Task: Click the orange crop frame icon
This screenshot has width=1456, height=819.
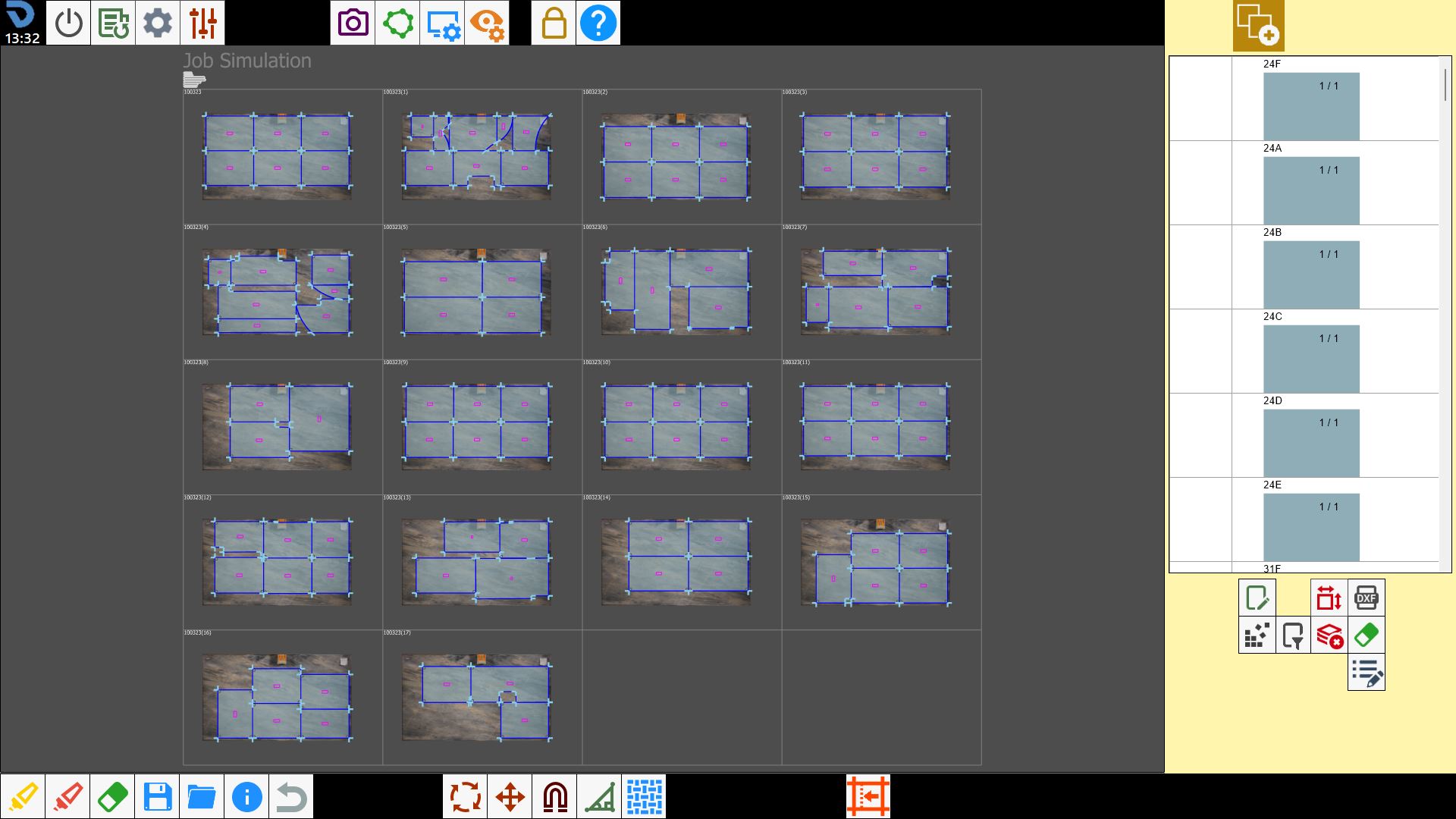Action: pos(868,796)
